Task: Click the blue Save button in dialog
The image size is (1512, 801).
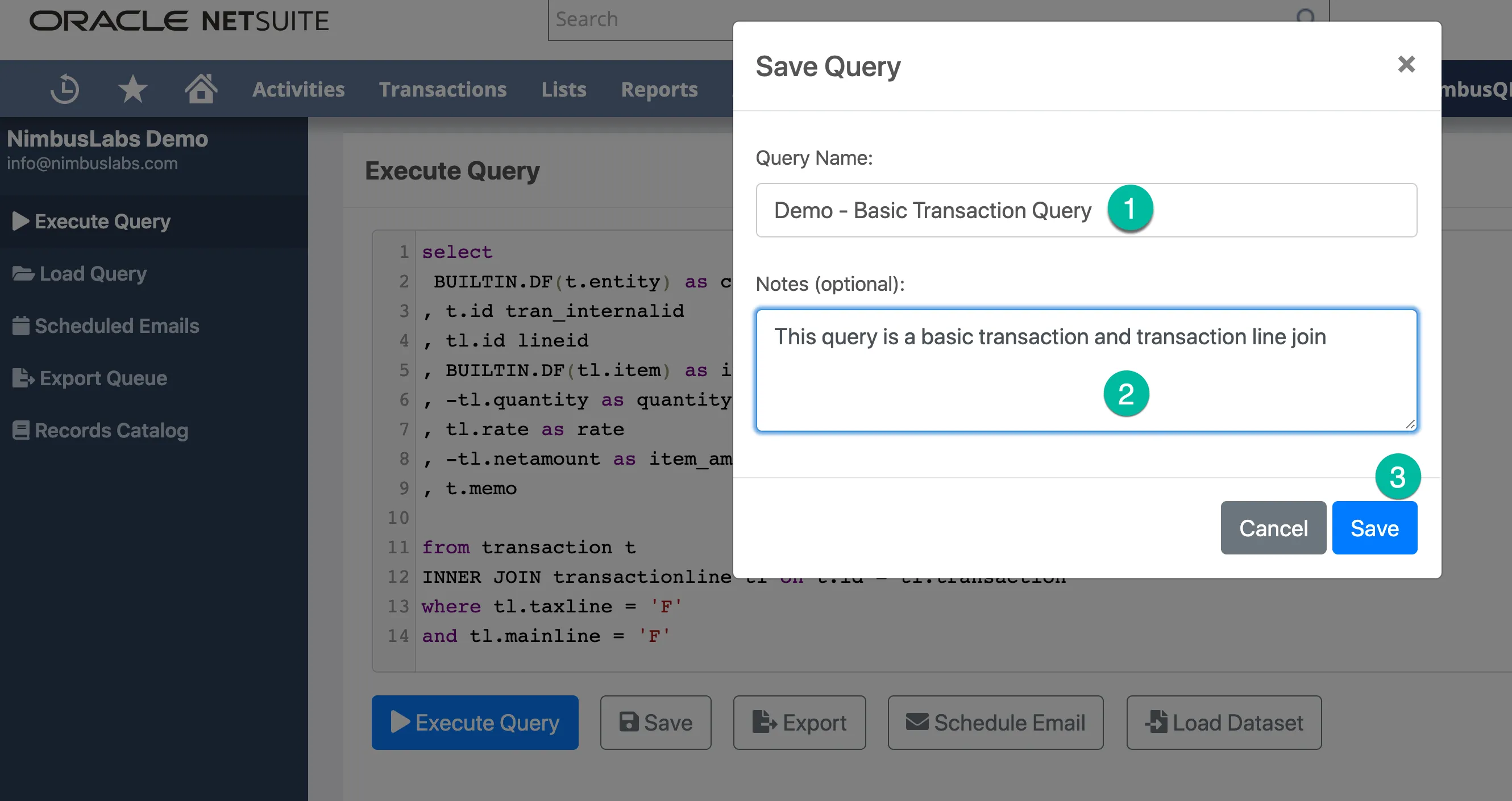Action: click(1374, 528)
